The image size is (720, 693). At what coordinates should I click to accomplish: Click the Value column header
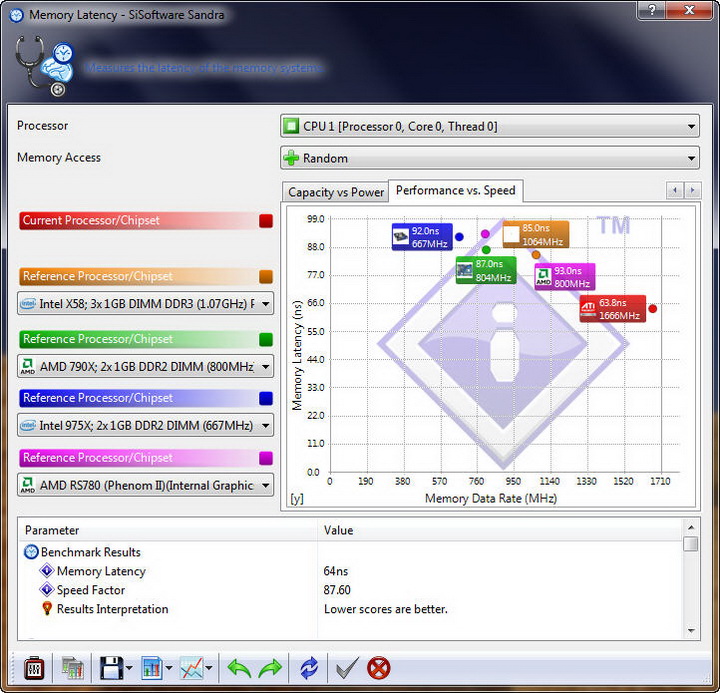point(500,530)
